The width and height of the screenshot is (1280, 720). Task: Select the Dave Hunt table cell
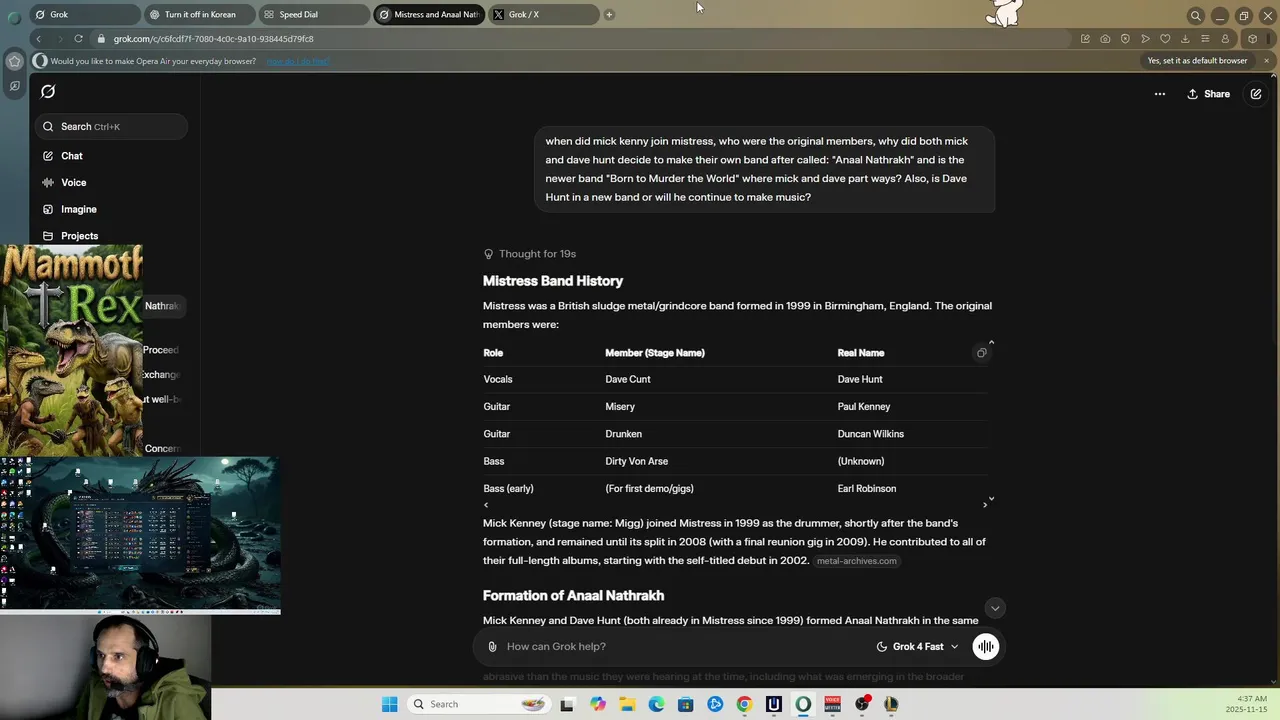pyautogui.click(x=860, y=380)
